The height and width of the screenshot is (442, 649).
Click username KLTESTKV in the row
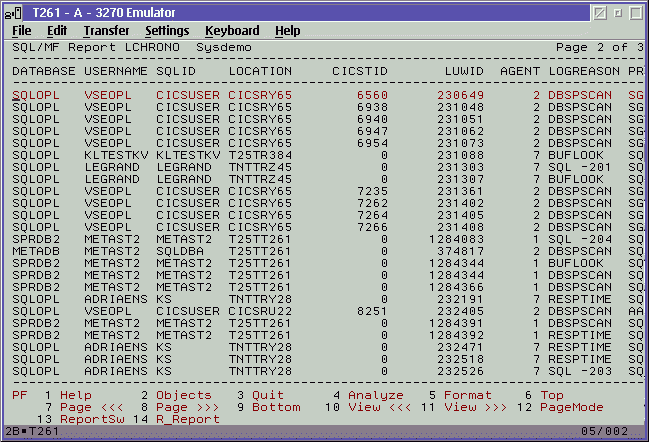click(116, 155)
